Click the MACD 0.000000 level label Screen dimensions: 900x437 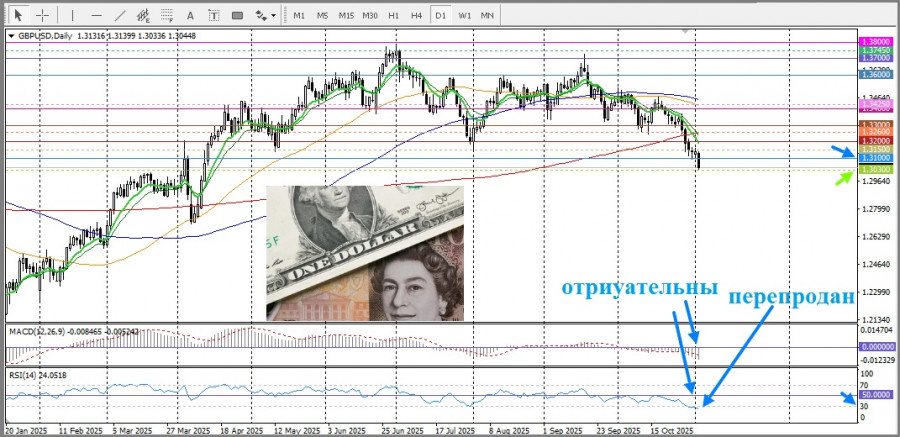[877, 347]
